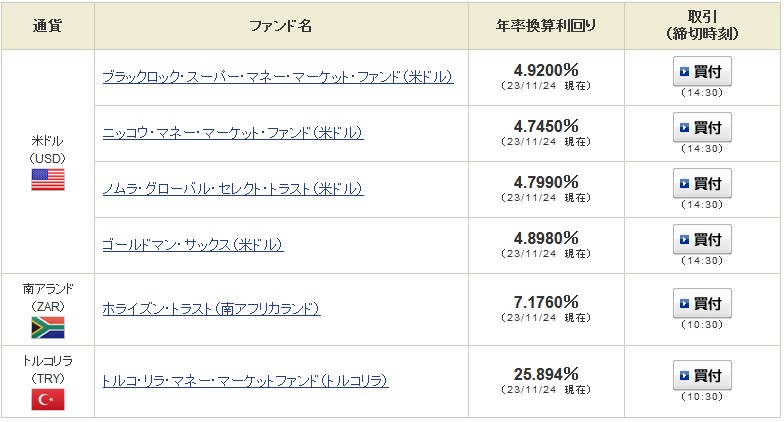The width and height of the screenshot is (784, 422).
Task: Click 買付 button for BlackRock fund
Action: point(702,72)
